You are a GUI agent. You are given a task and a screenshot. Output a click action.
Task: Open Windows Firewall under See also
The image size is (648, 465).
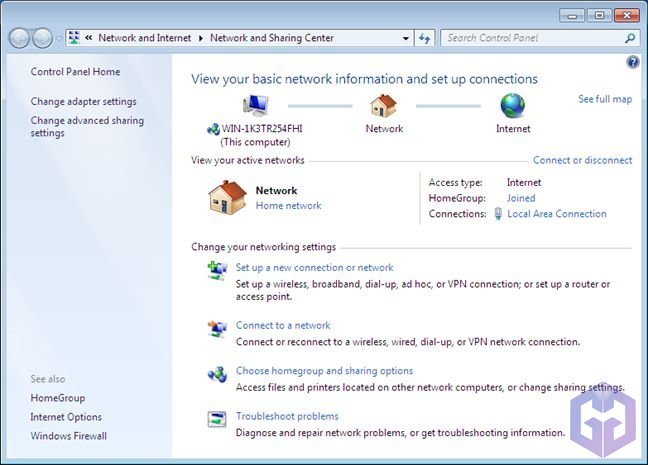69,436
